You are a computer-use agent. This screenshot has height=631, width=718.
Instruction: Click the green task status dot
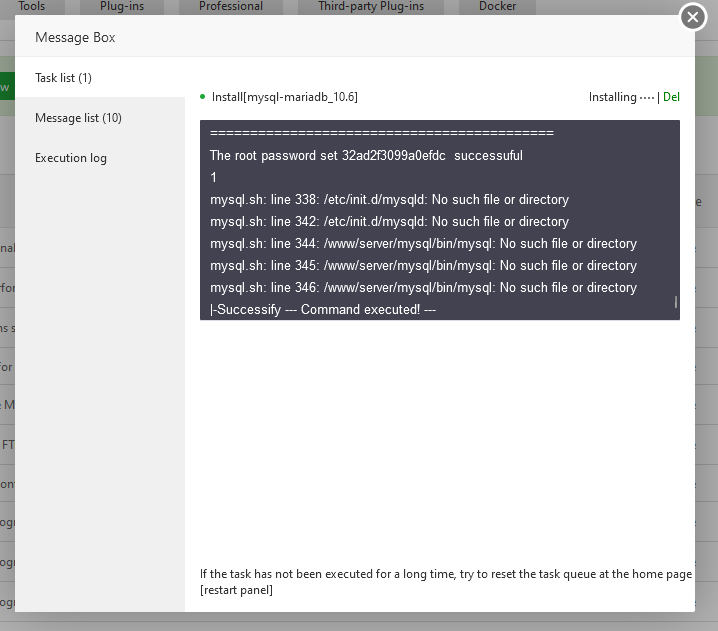click(203, 97)
